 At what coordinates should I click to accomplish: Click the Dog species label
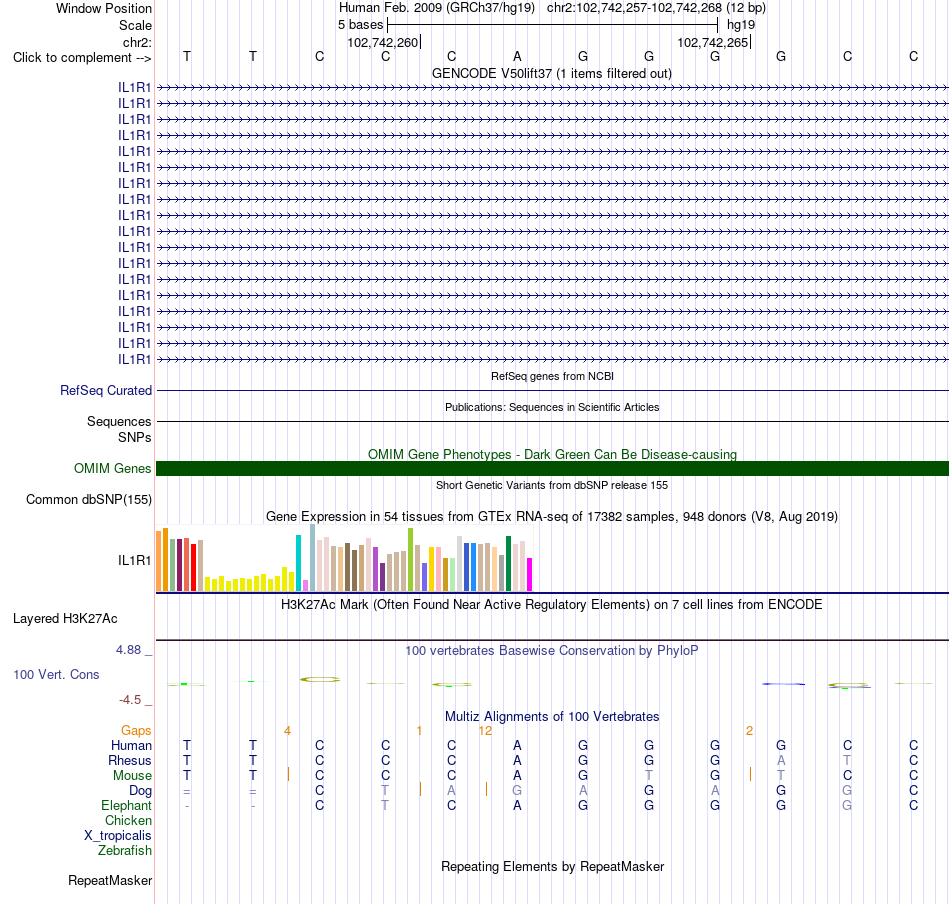[140, 791]
